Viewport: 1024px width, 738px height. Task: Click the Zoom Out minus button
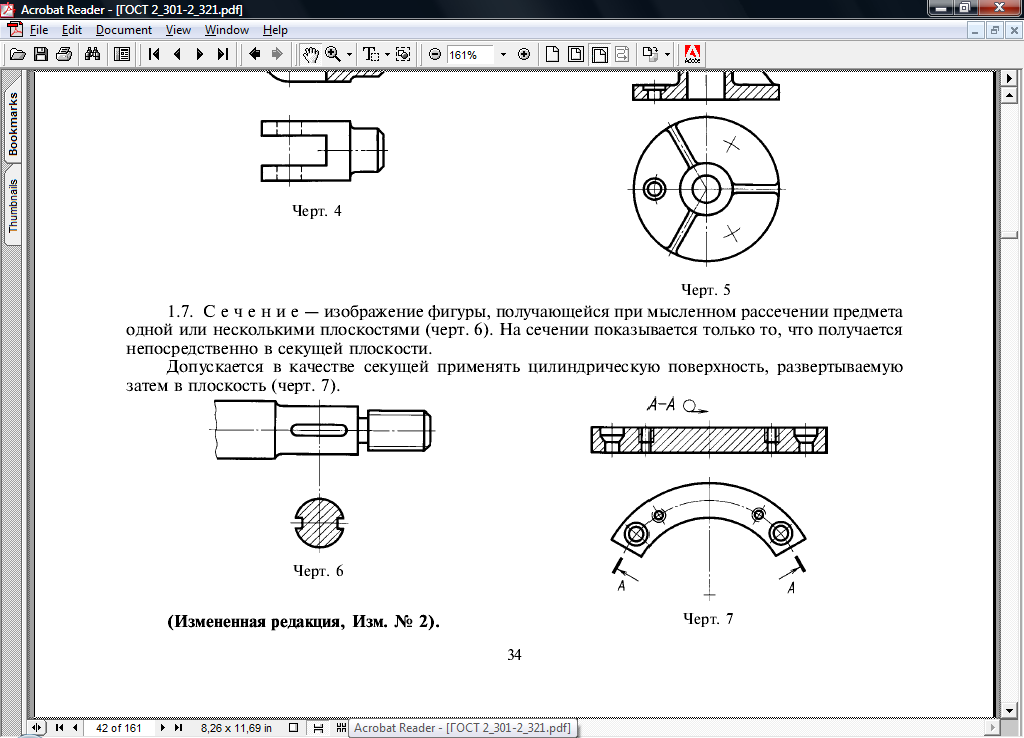(435, 54)
